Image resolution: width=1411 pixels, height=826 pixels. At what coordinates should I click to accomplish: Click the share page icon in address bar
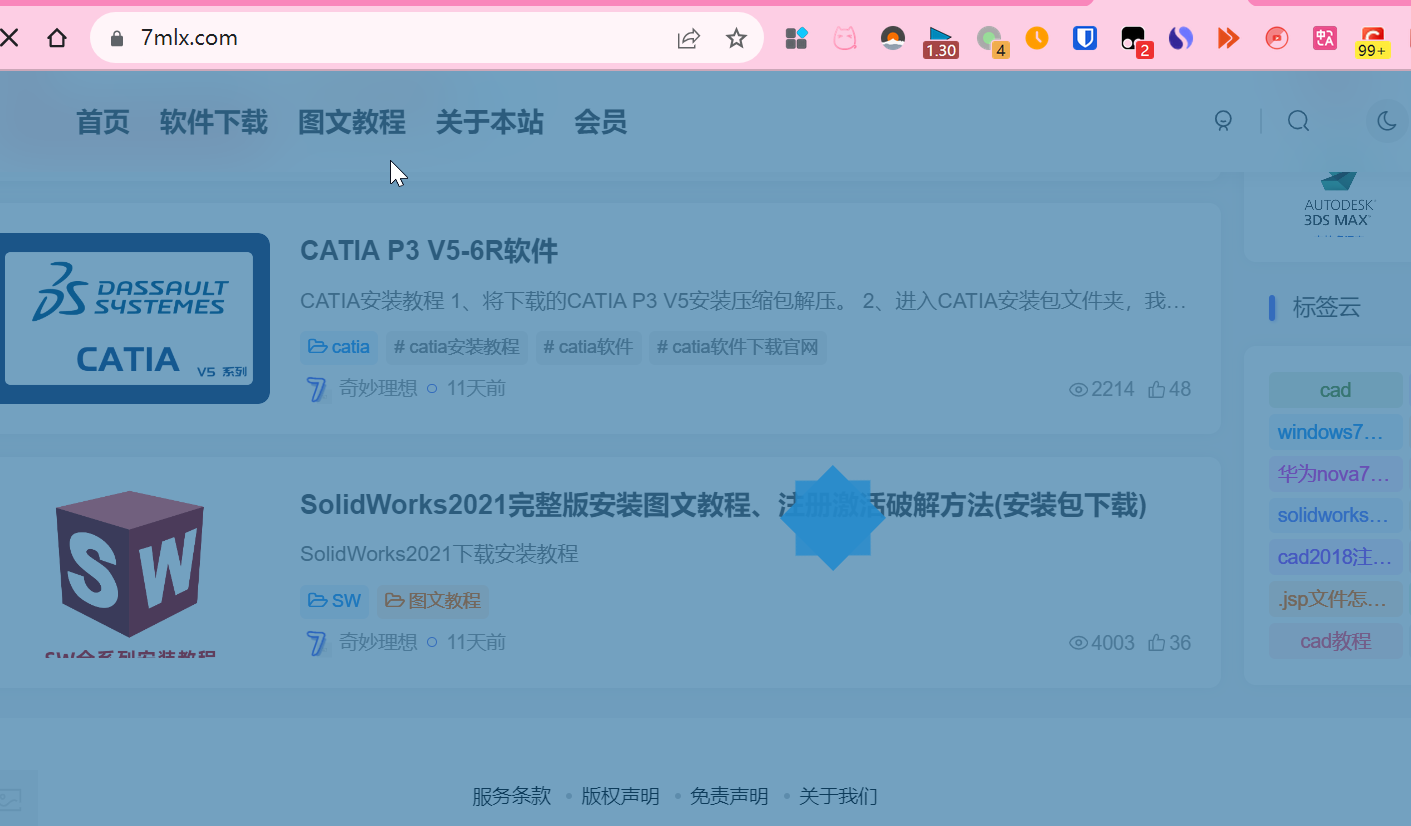pos(688,38)
